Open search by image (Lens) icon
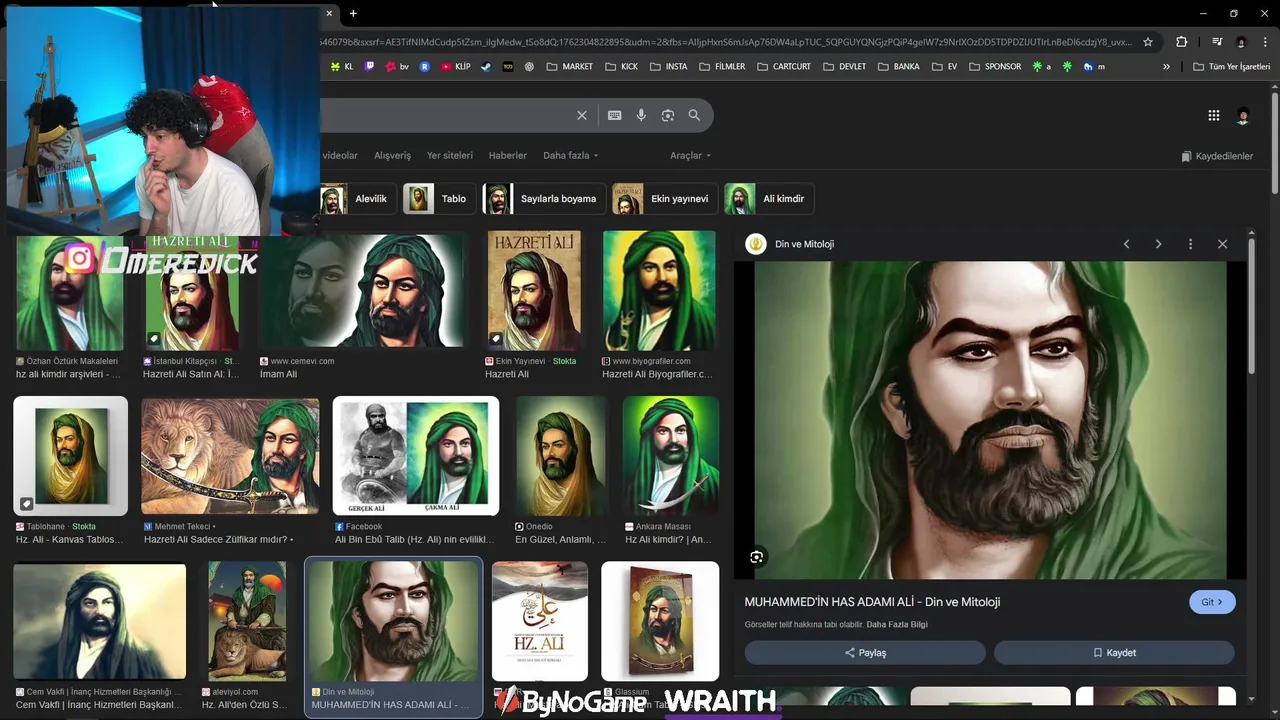Image resolution: width=1280 pixels, height=720 pixels. tap(668, 115)
